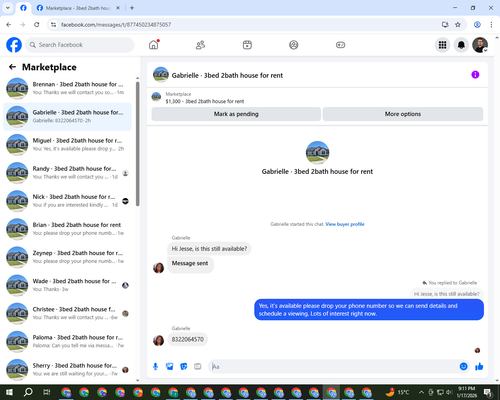Open the Gaming icon in top nav
Screen dimensions: 500x400
[340, 45]
